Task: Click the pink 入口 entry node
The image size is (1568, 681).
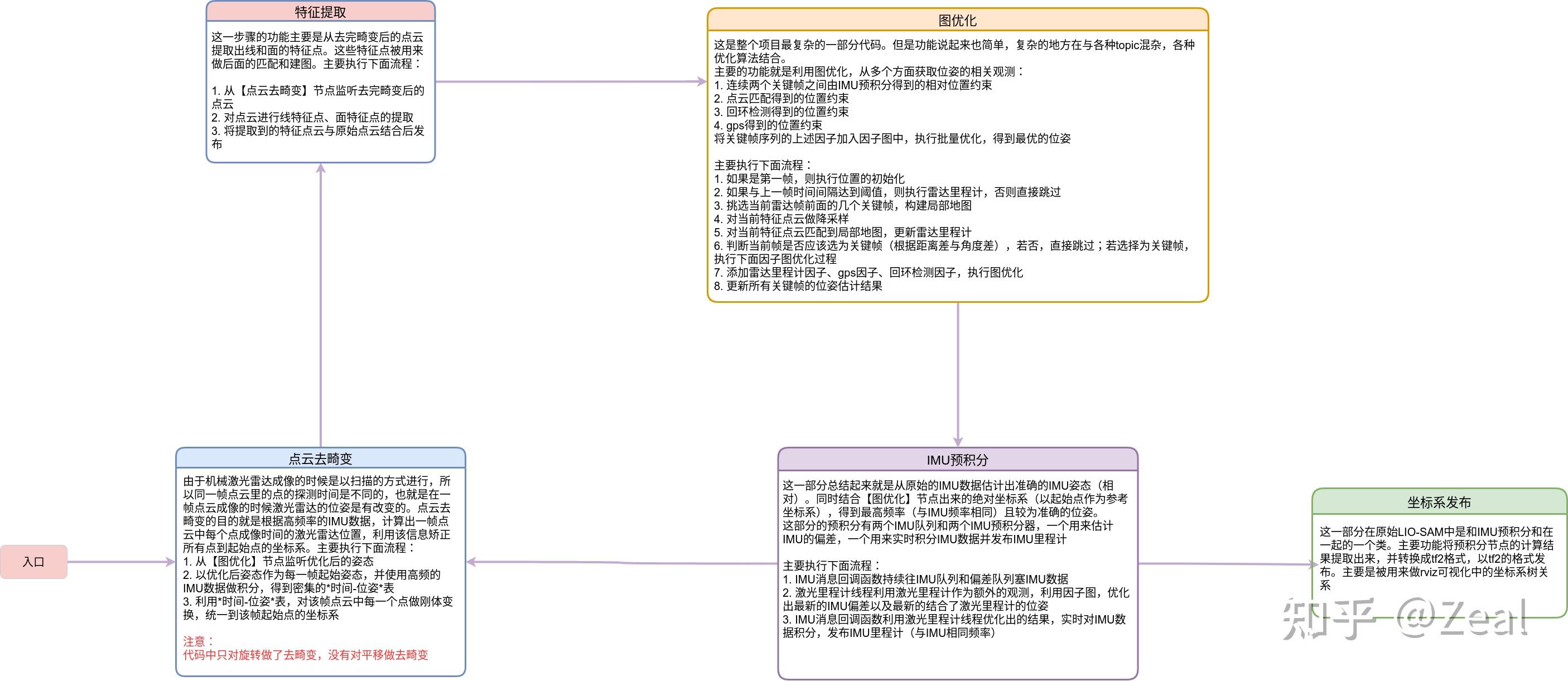Action: coord(33,562)
